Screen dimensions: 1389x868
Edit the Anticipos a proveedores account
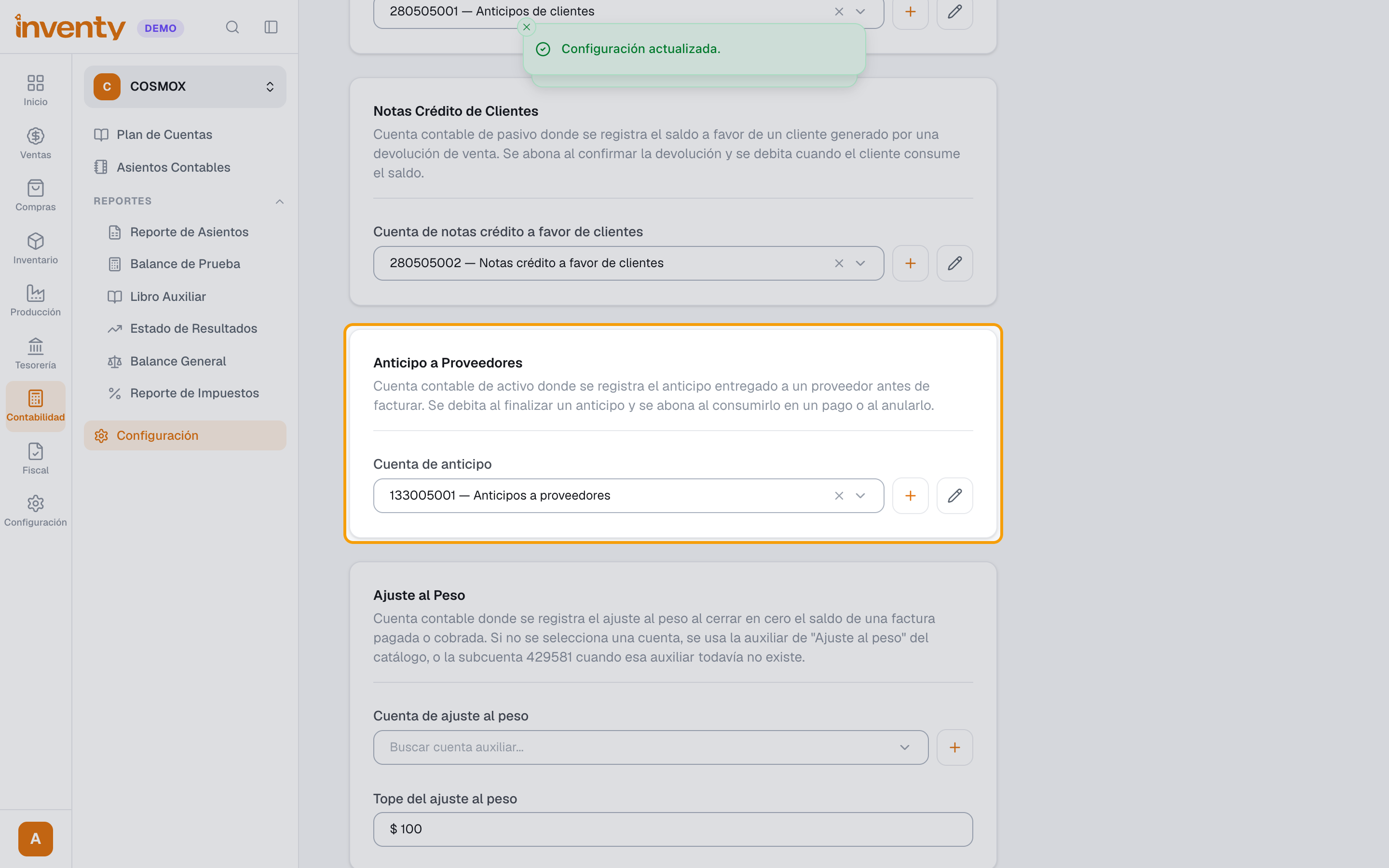954,495
